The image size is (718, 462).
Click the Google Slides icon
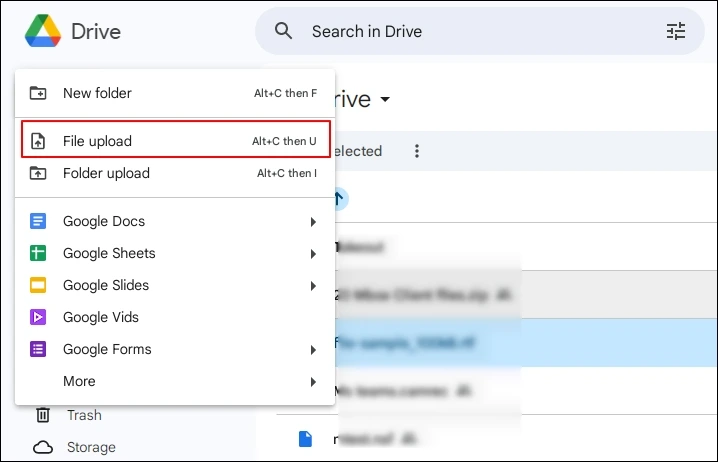pos(38,285)
